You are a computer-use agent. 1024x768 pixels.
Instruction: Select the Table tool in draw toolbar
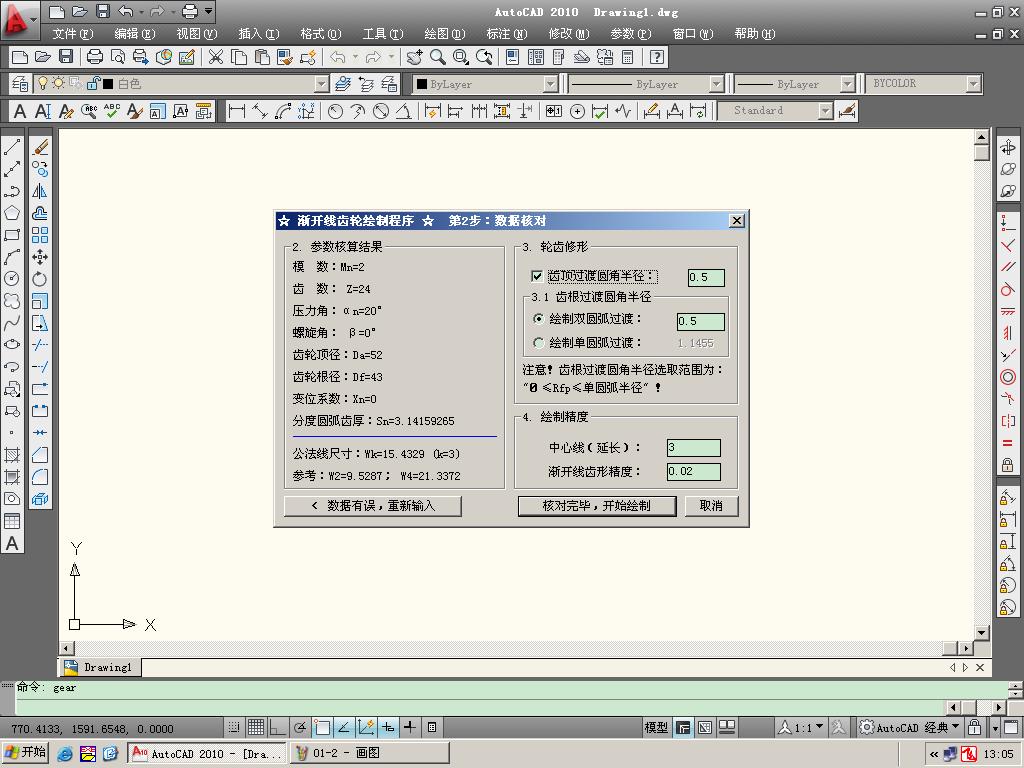(x=12, y=520)
